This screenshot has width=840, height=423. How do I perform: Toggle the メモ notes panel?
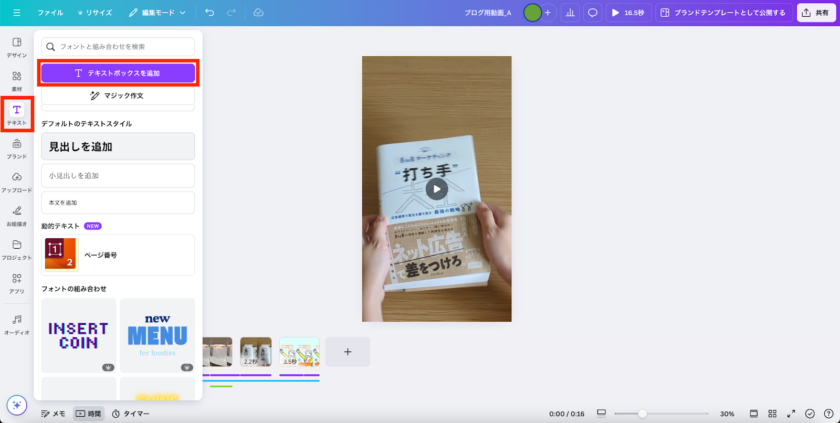click(53, 413)
